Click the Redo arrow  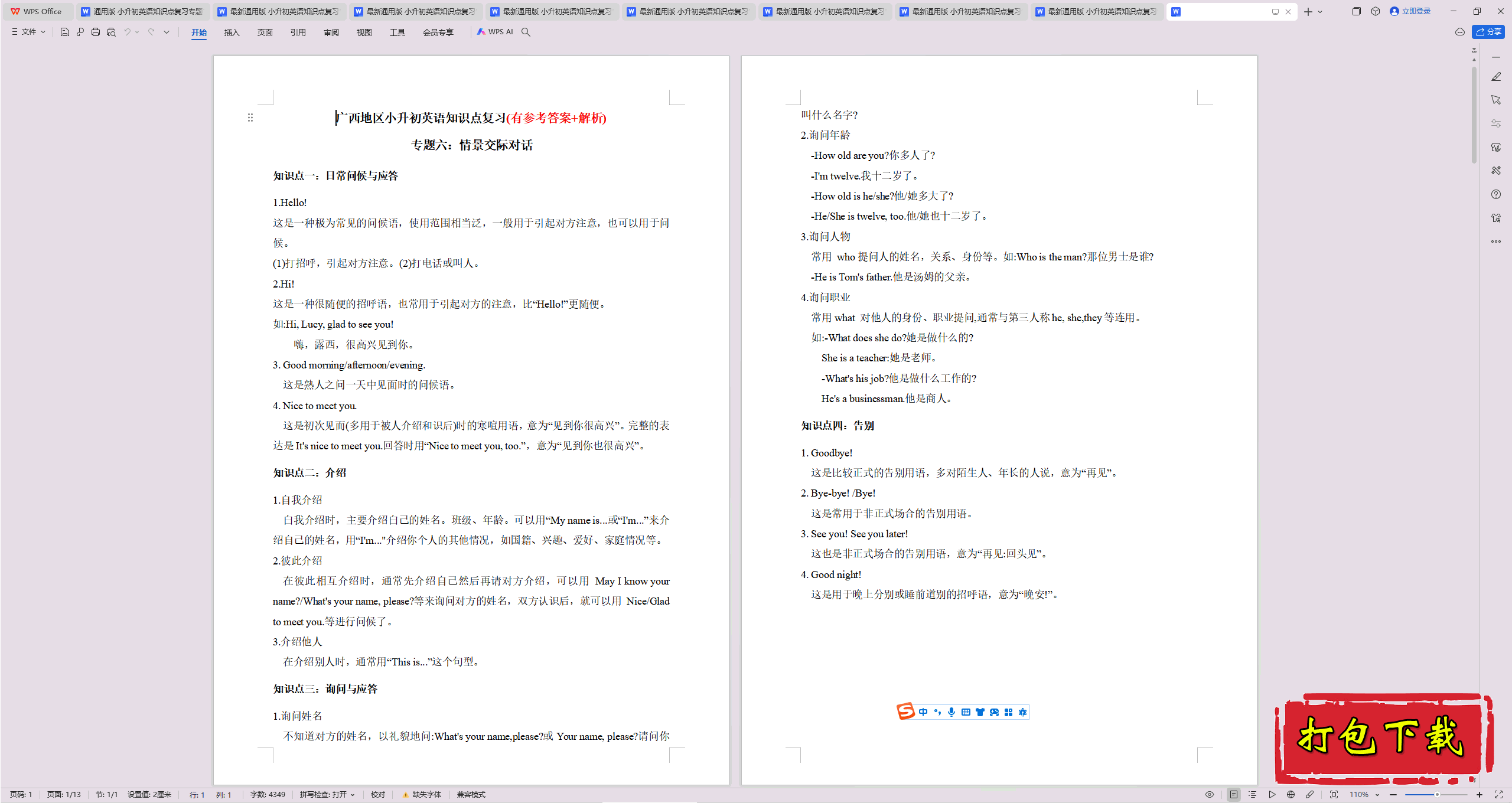tap(151, 32)
